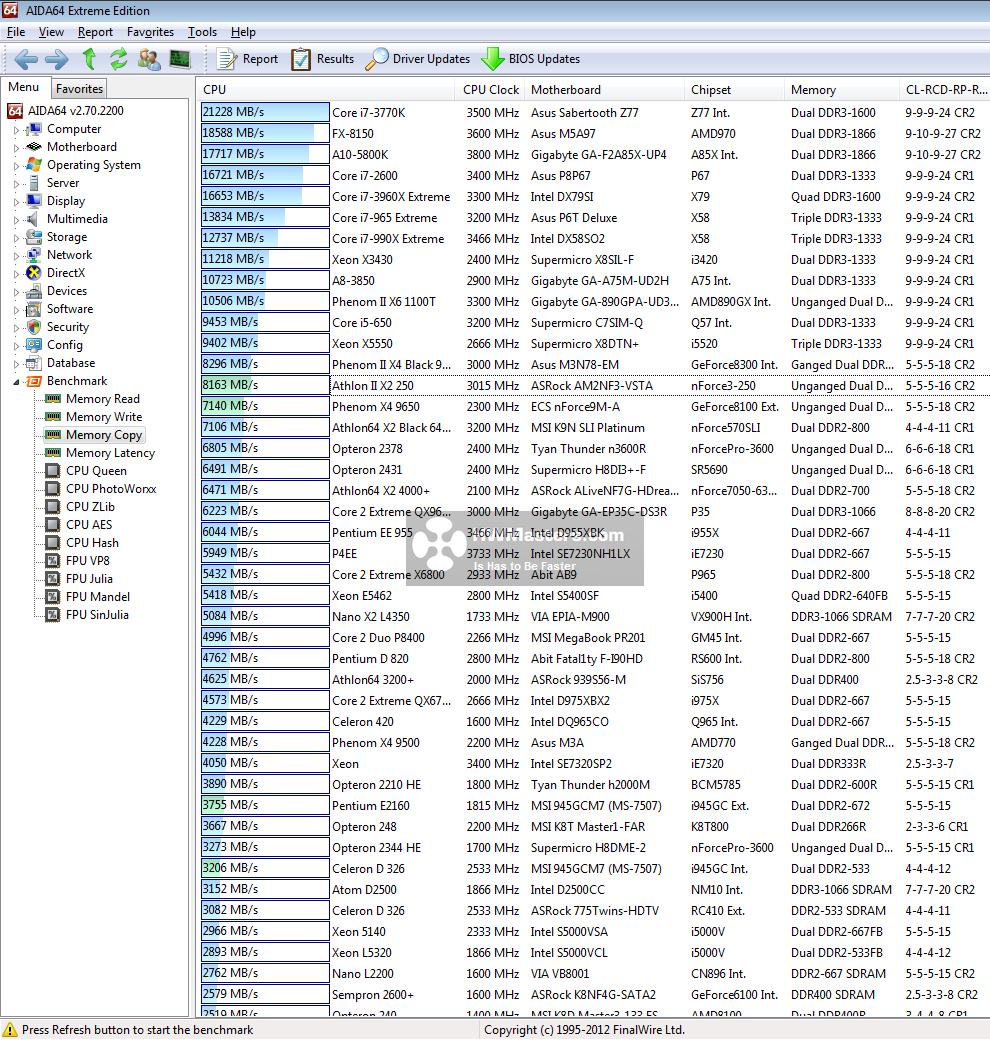Select the Config icon in tree

[x=33, y=345]
